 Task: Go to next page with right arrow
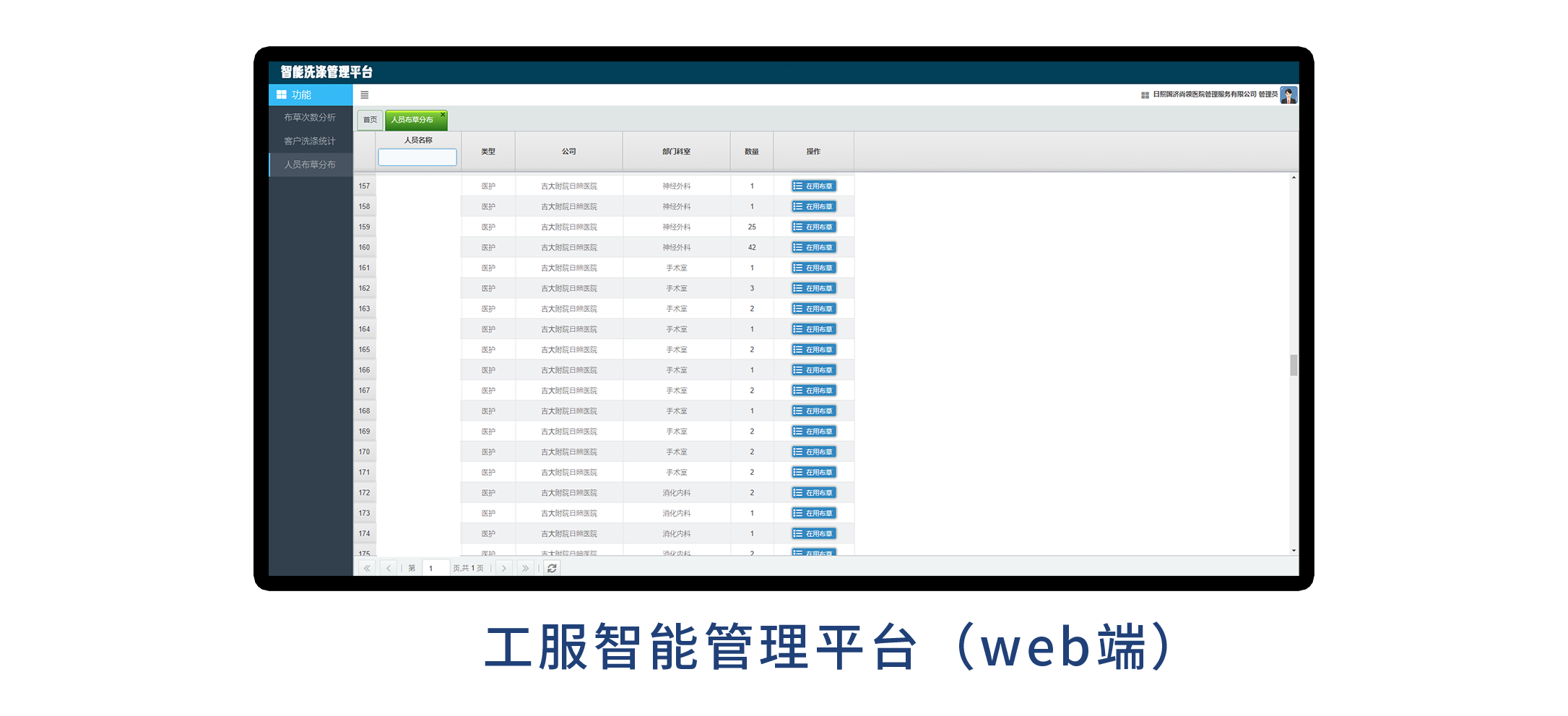504,569
